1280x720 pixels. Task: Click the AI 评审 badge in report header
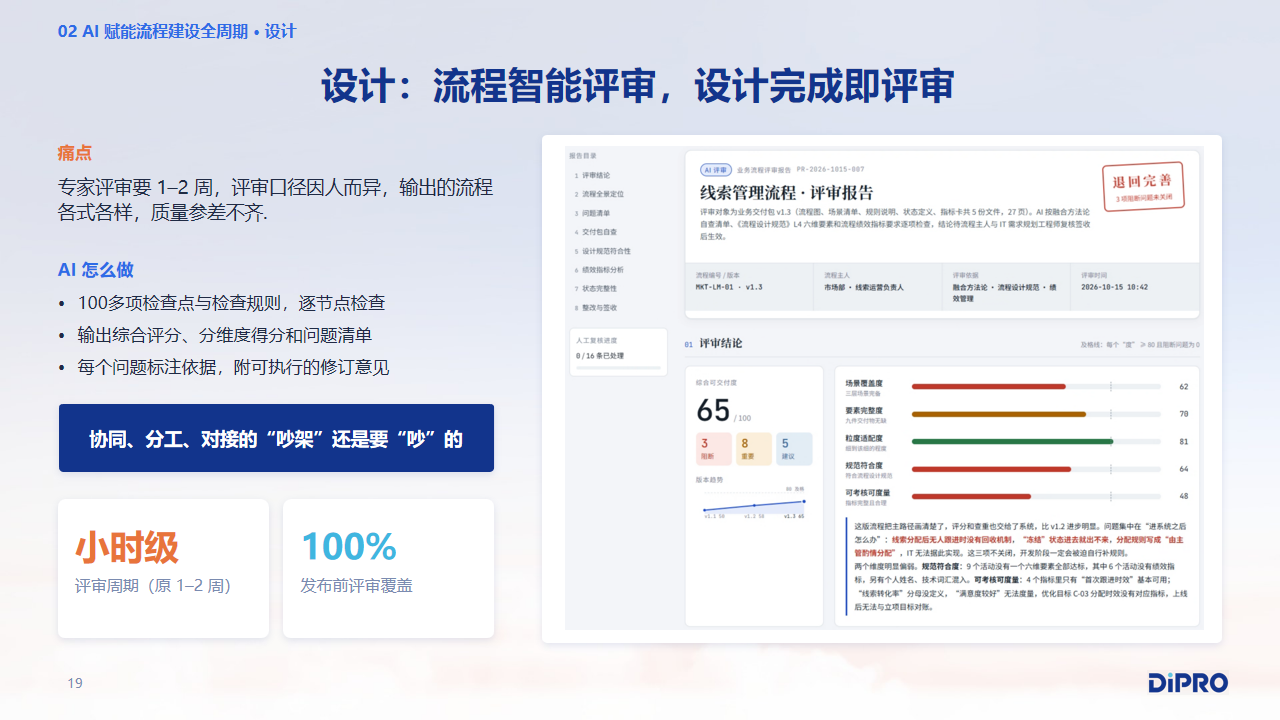coord(715,170)
